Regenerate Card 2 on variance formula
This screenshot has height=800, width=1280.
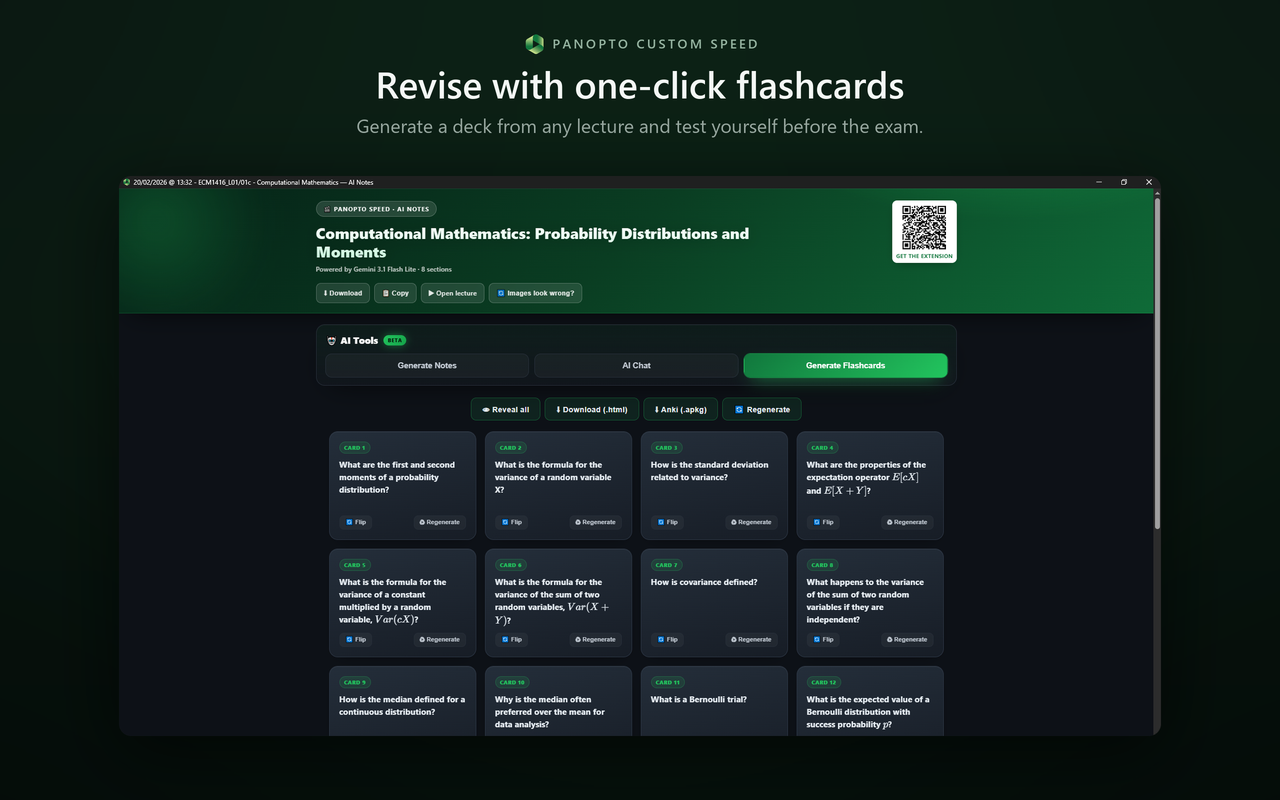596,522
